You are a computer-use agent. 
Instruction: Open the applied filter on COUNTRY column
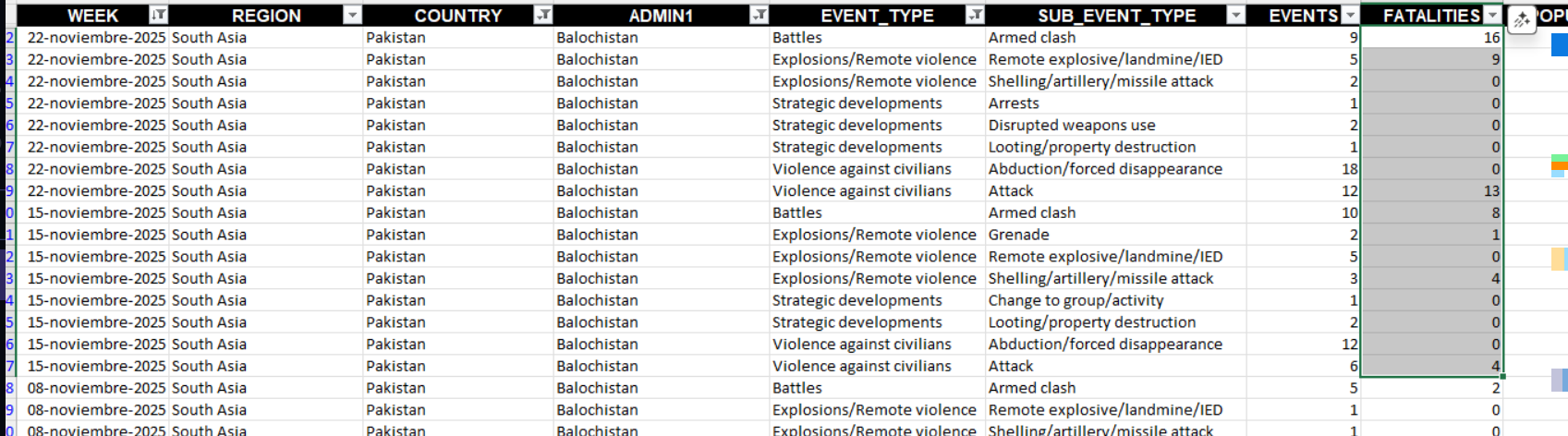pyautogui.click(x=543, y=15)
